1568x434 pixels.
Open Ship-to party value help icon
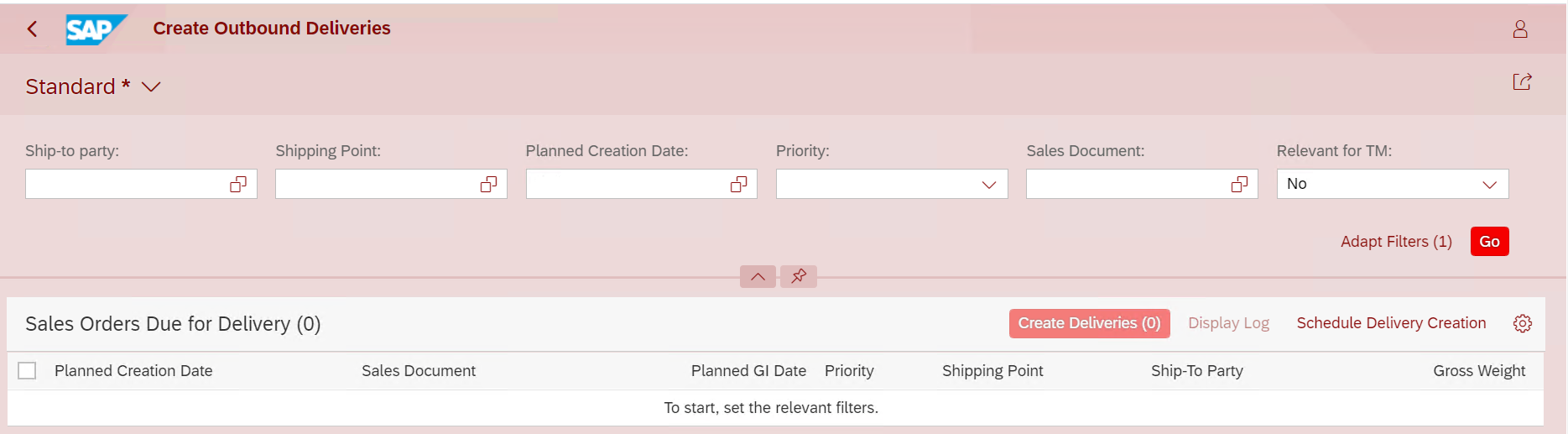(238, 184)
